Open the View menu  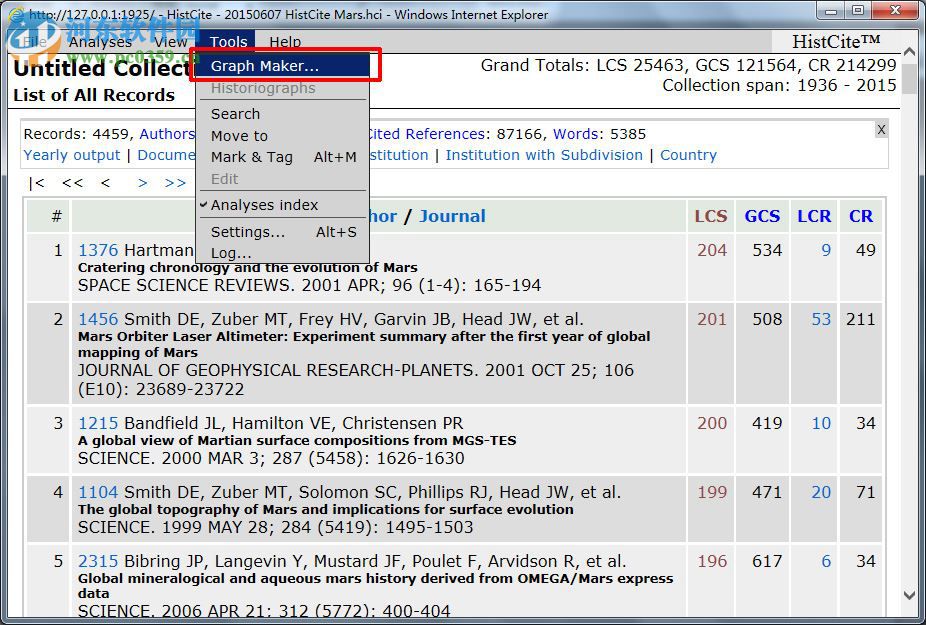click(171, 41)
